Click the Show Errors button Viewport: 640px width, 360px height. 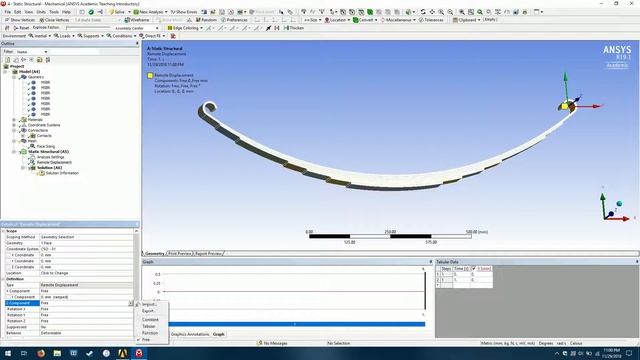coord(184,12)
